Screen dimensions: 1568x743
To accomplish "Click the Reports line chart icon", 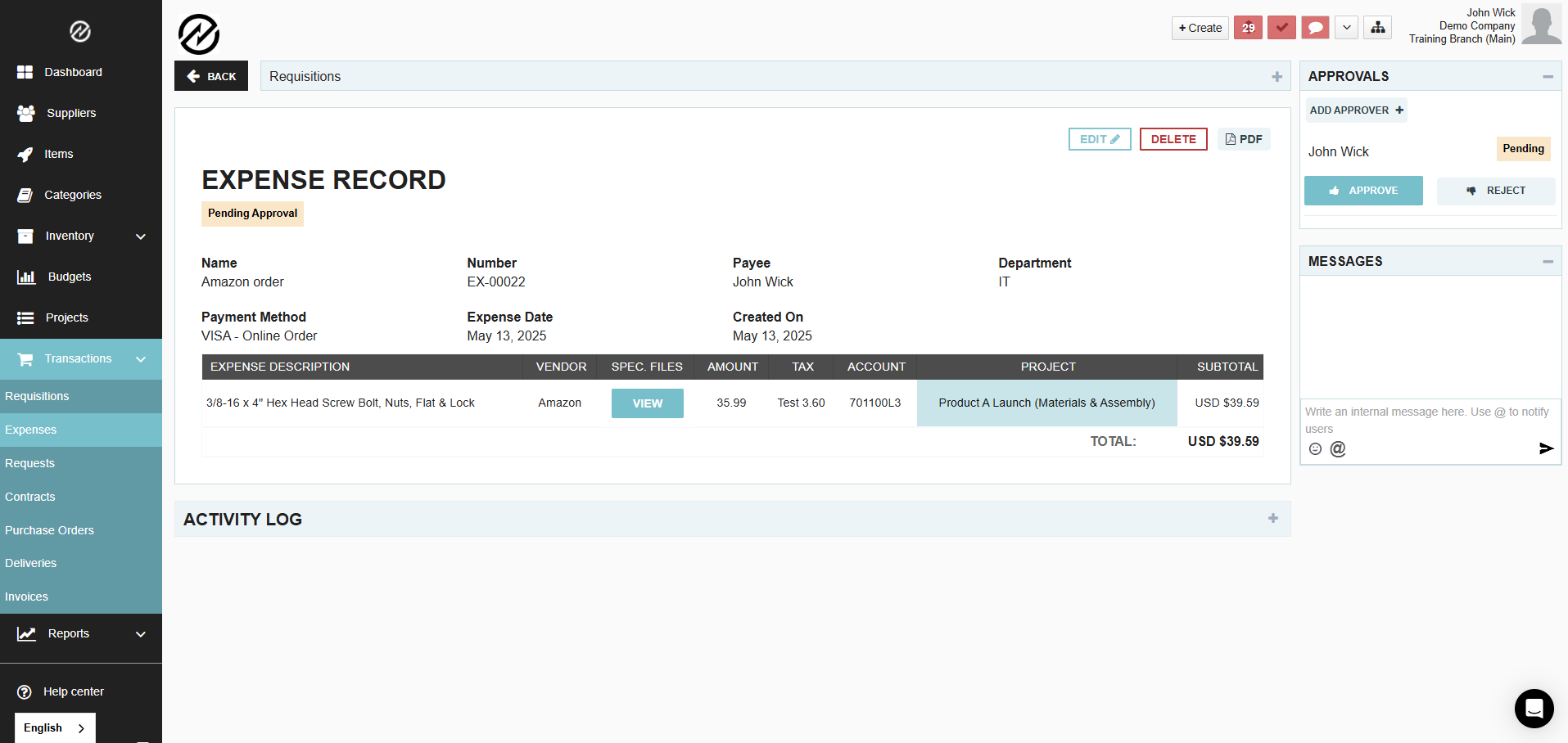I will (27, 633).
